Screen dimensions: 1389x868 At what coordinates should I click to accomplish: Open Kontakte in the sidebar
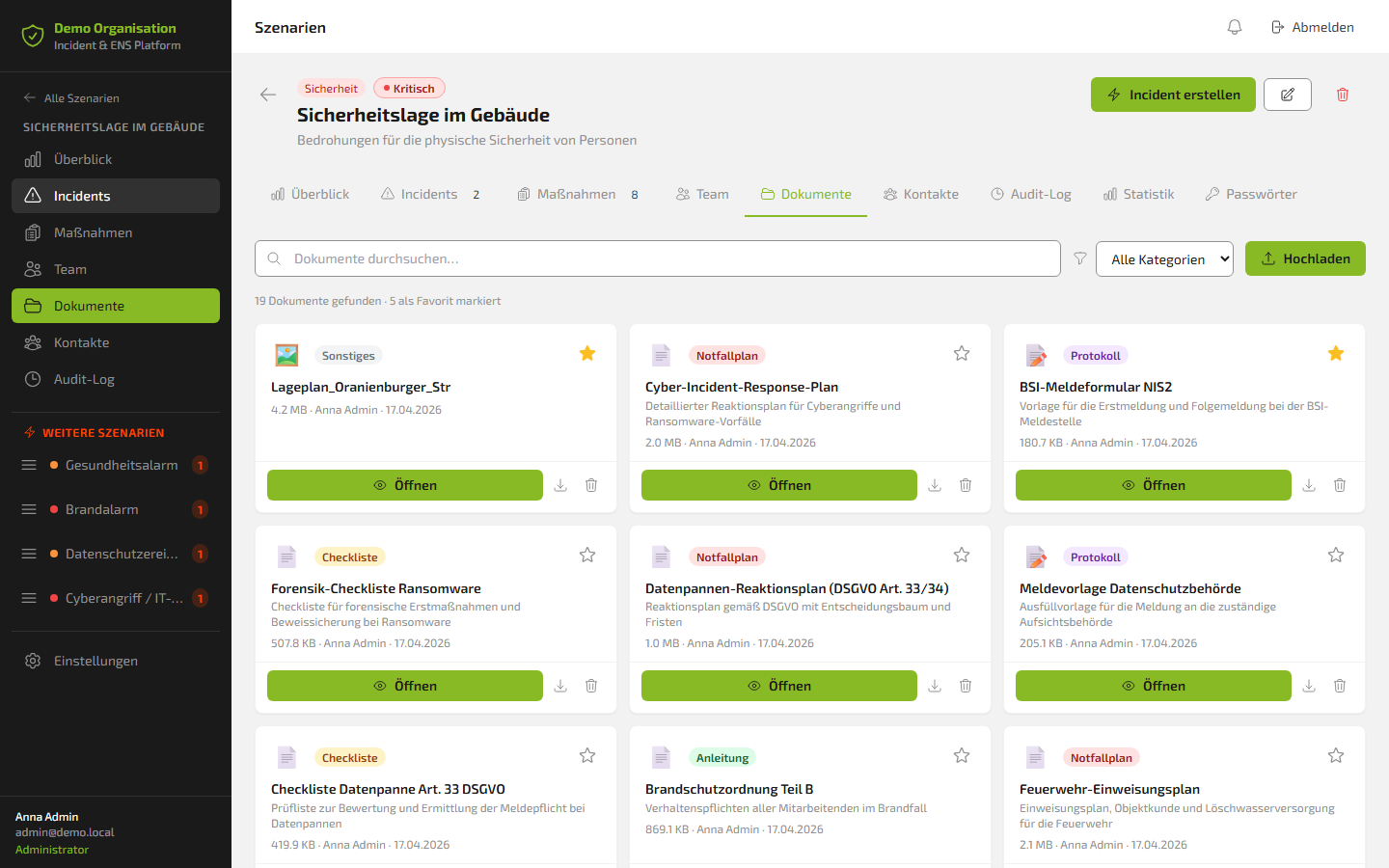[x=116, y=342]
